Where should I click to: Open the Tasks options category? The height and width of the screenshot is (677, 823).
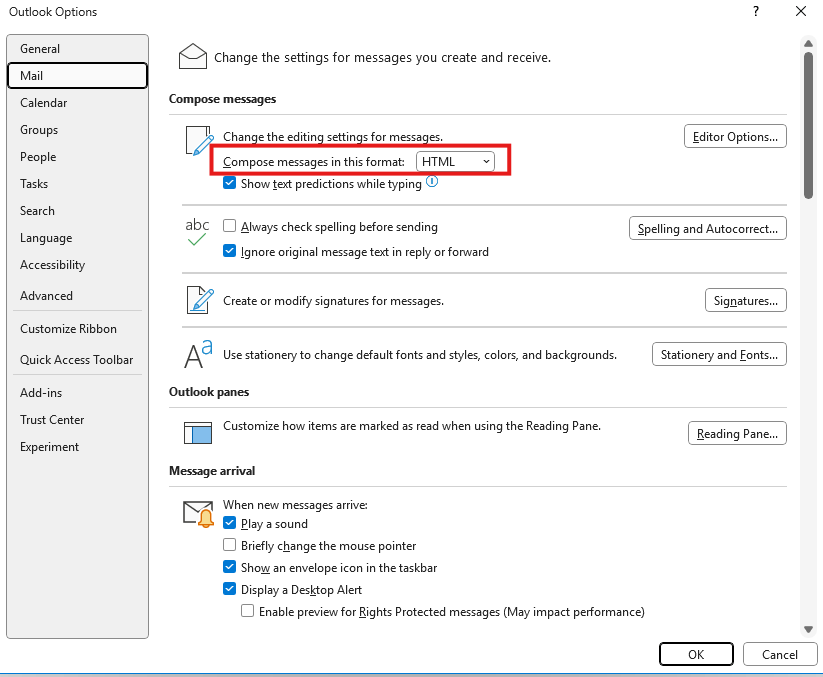click(x=77, y=184)
